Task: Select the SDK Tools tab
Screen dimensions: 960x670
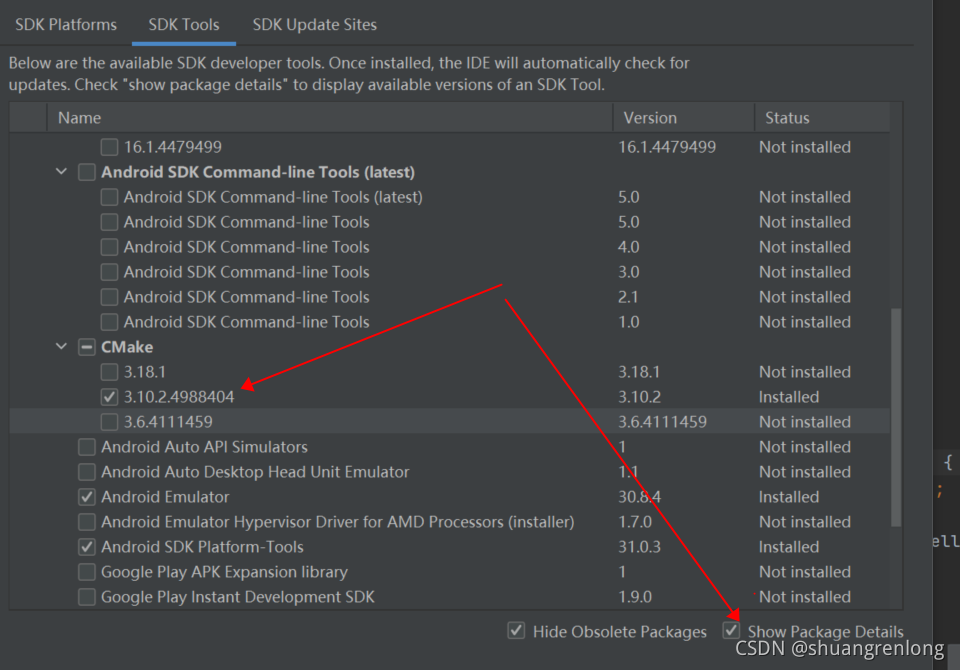Action: click(x=184, y=24)
